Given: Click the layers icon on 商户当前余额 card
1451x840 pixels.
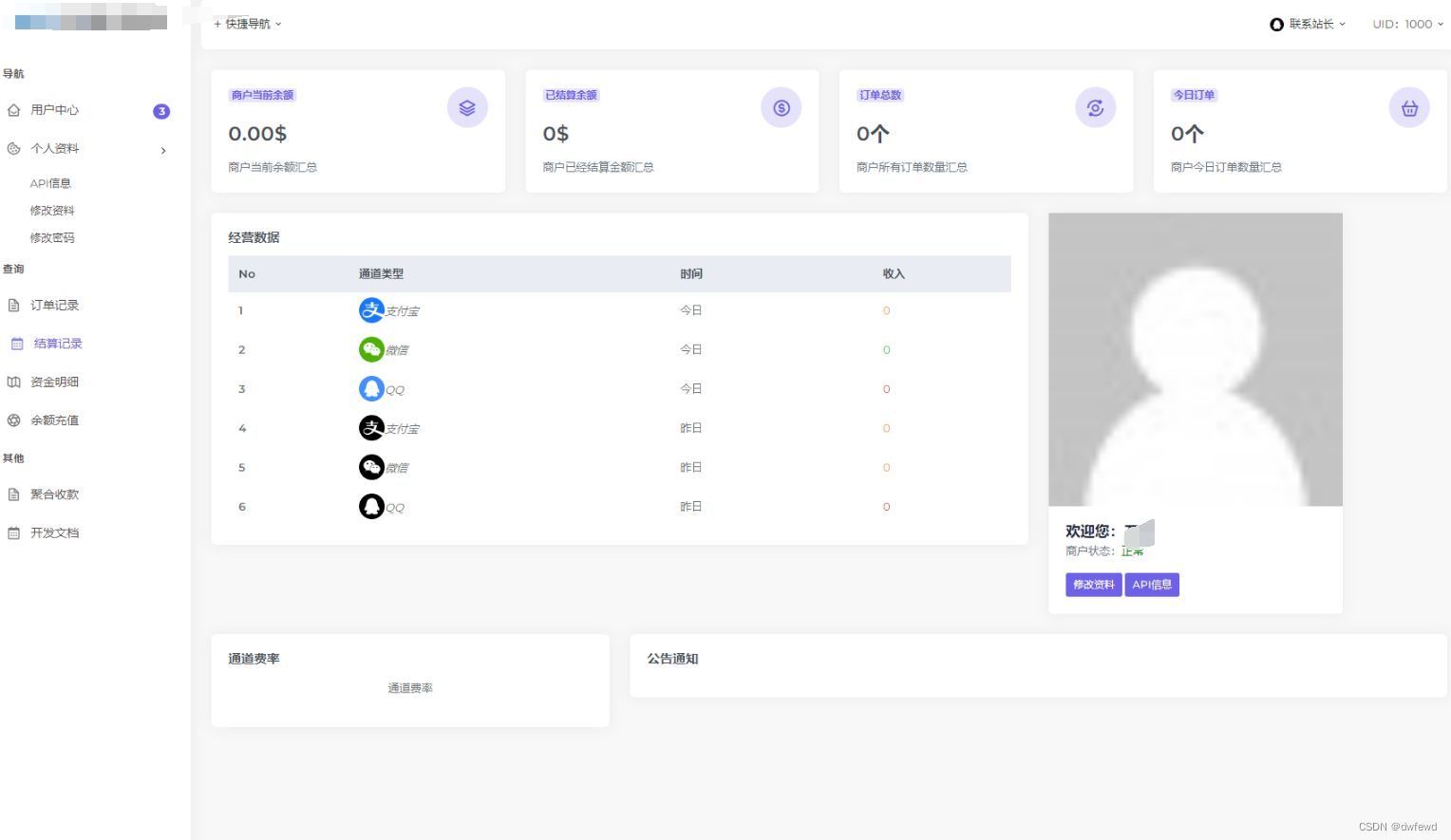Looking at the screenshot, I should (x=466, y=107).
